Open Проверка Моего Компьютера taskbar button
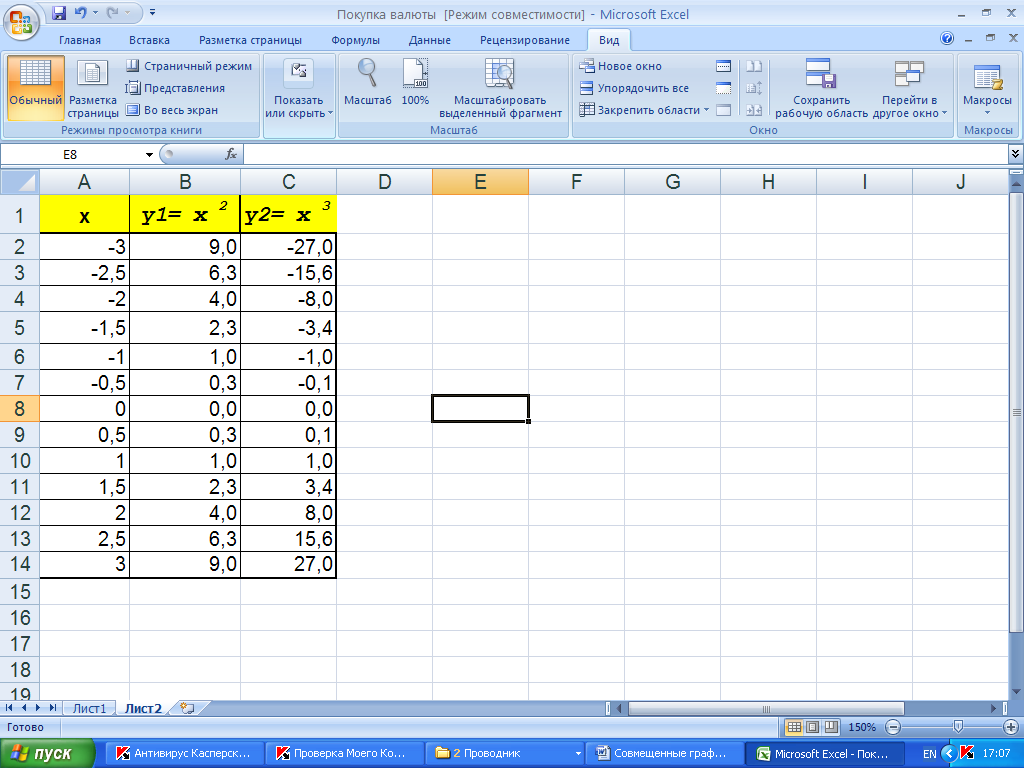Viewport: 1024px width, 768px height. [x=344, y=754]
